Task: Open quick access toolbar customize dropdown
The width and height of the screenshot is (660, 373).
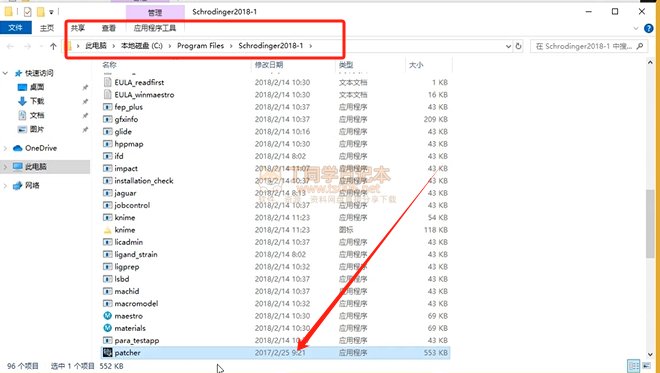Action: coord(51,12)
